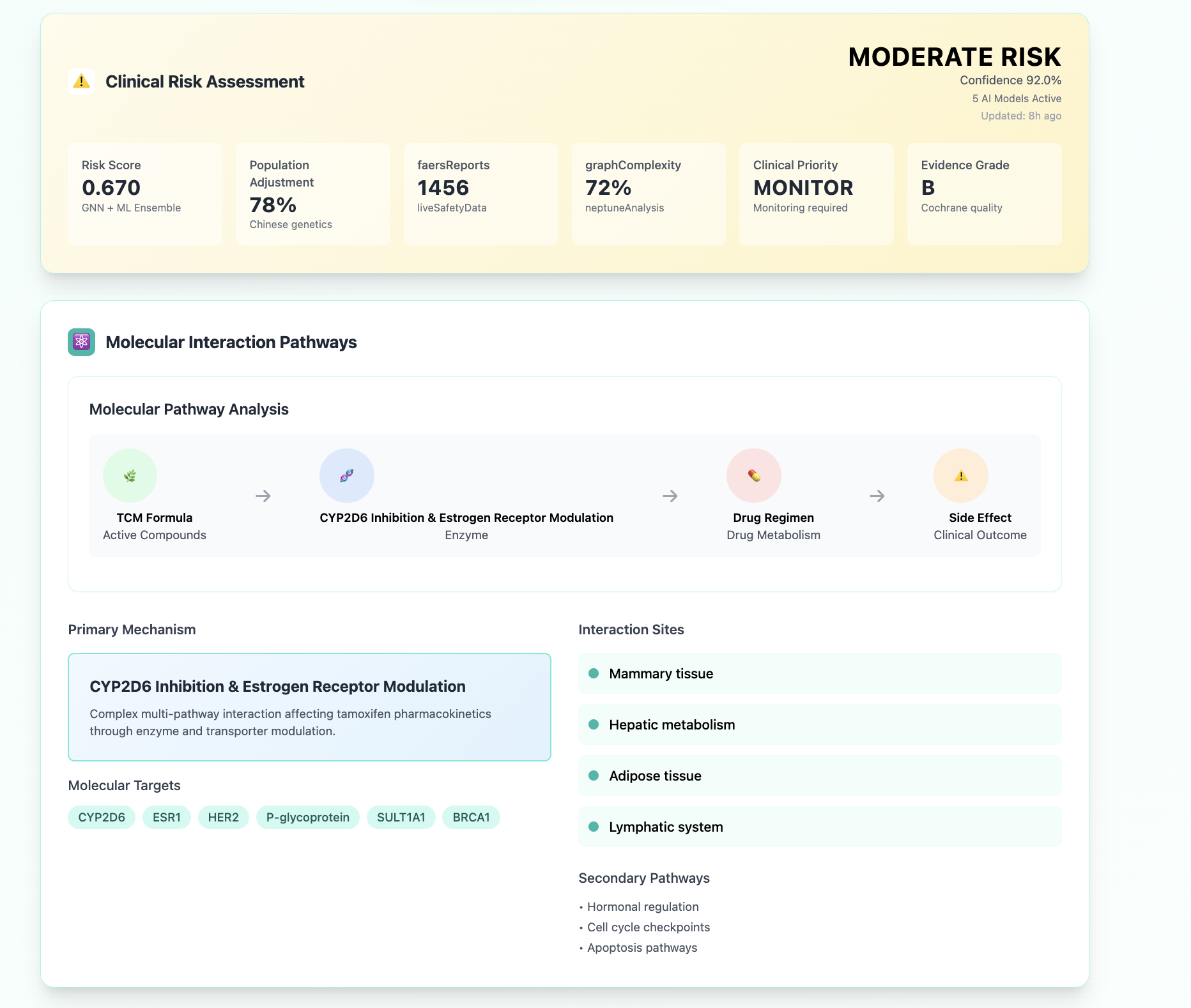
Task: Click the Molecular Interaction Pathways title
Action: click(x=231, y=342)
